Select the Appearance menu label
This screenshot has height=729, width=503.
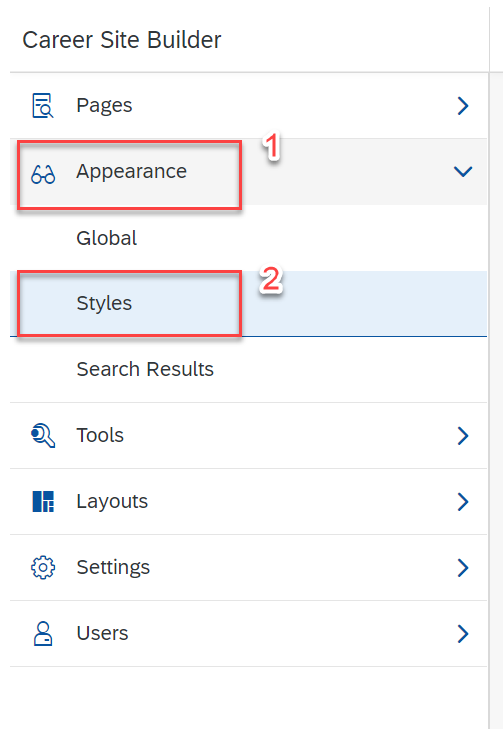[x=132, y=172]
